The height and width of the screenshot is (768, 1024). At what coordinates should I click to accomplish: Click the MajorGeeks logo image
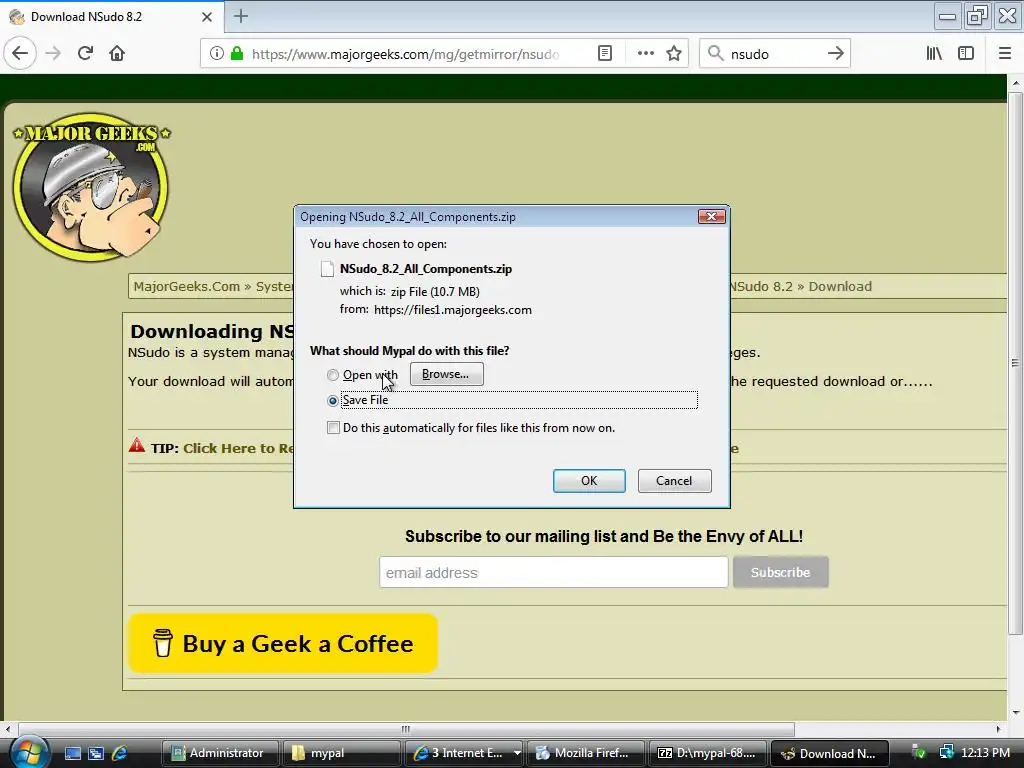pos(91,187)
